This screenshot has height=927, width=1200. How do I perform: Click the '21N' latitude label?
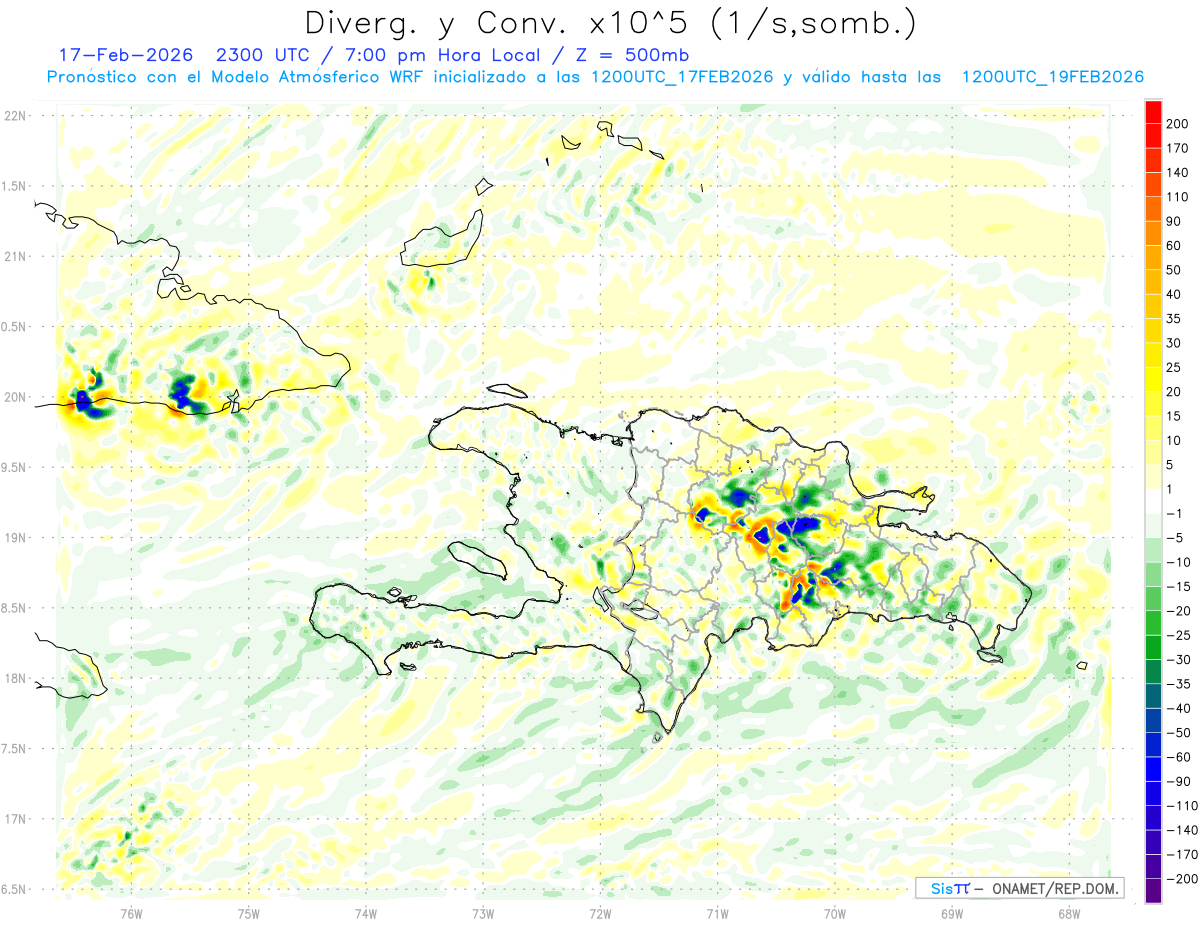(x=14, y=256)
